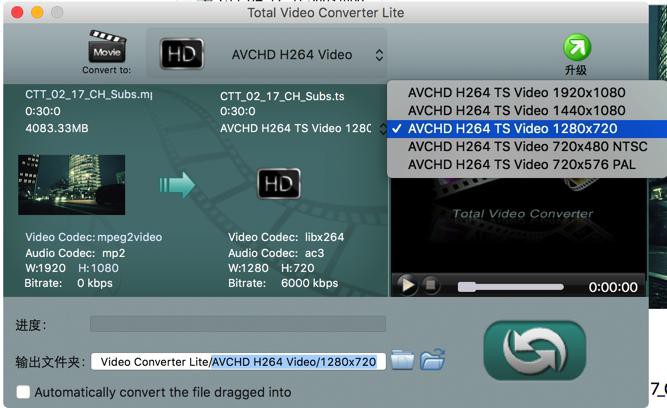Click the Movie clapperboard icon
This screenshot has height=408, width=667.
(107, 46)
